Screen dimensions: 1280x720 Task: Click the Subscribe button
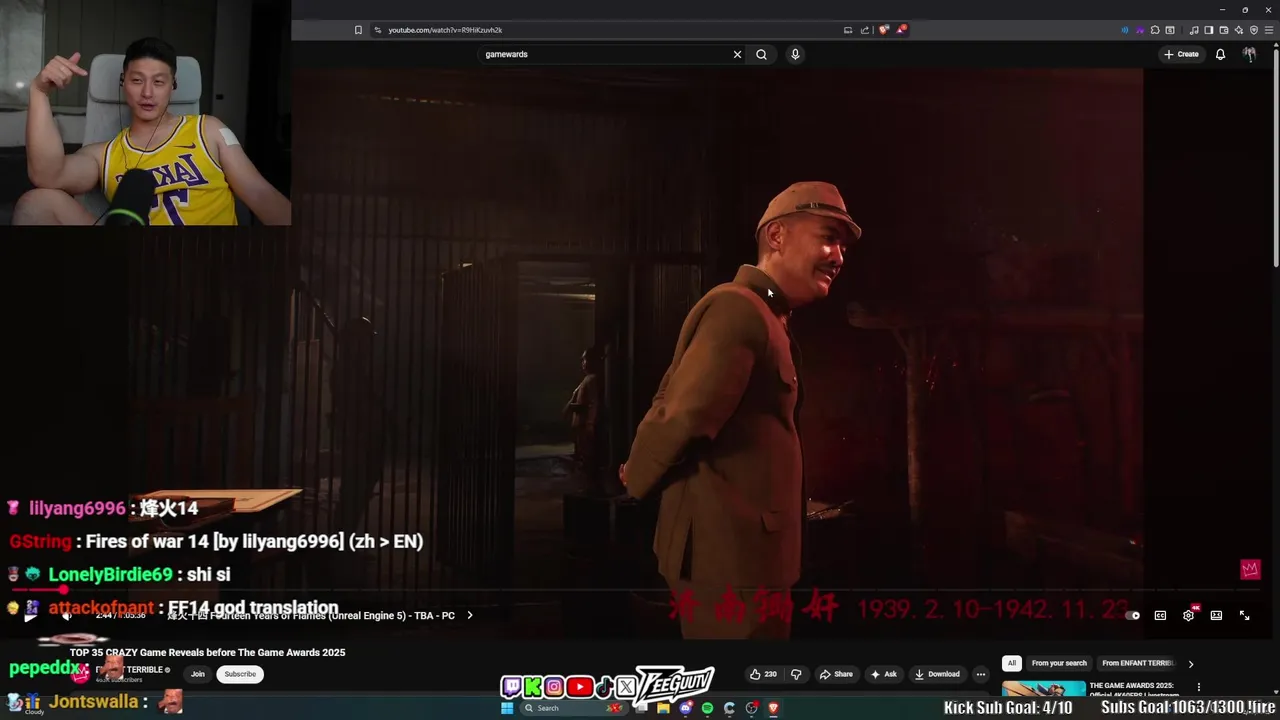click(x=240, y=674)
